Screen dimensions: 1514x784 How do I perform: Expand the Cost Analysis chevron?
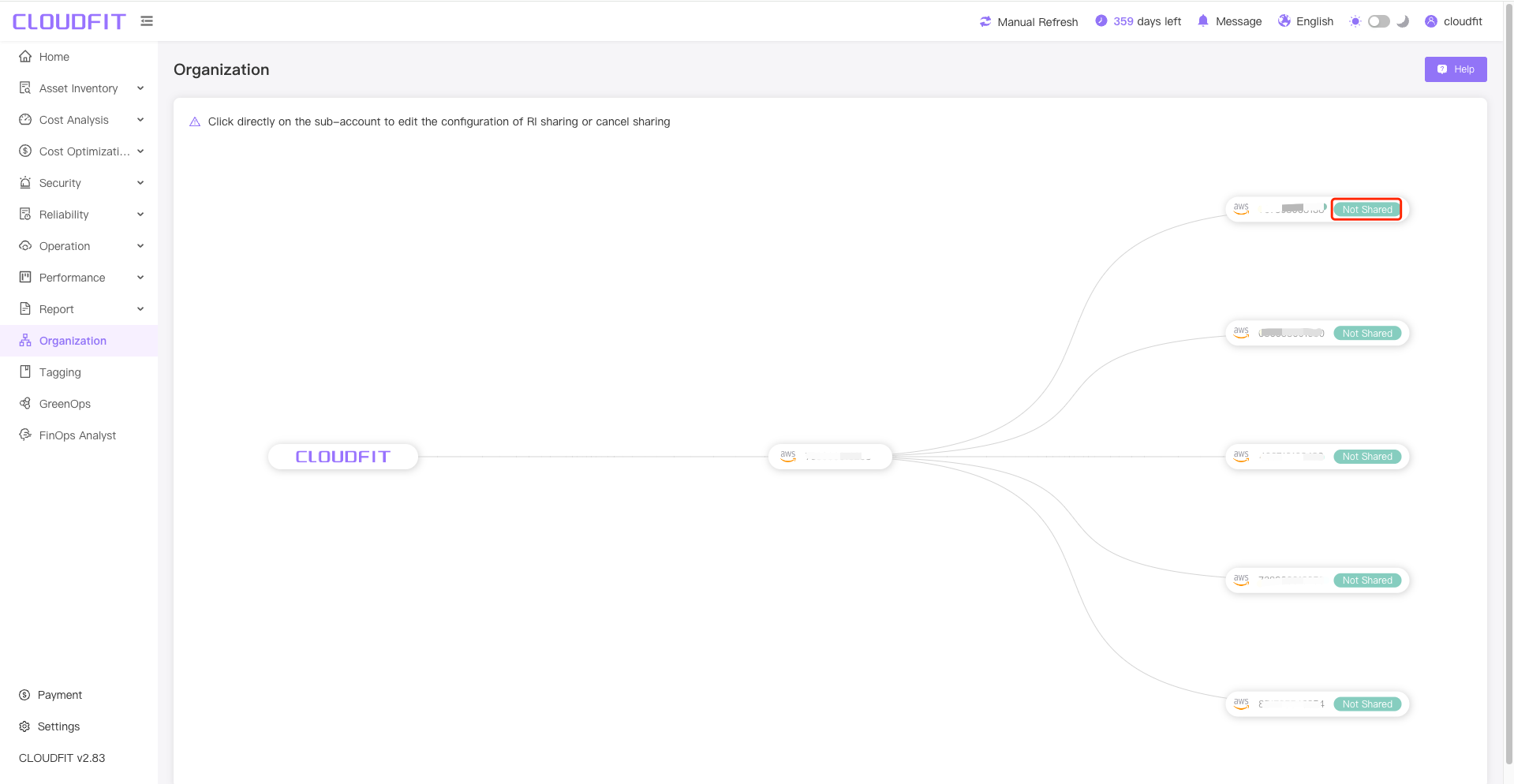tap(140, 120)
